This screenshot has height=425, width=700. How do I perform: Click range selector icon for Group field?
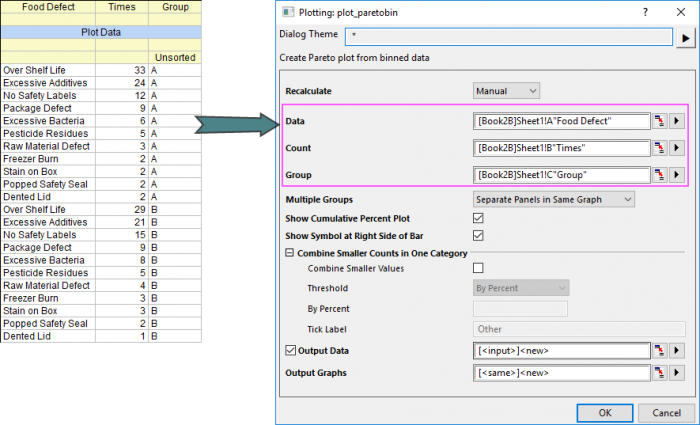tap(660, 175)
